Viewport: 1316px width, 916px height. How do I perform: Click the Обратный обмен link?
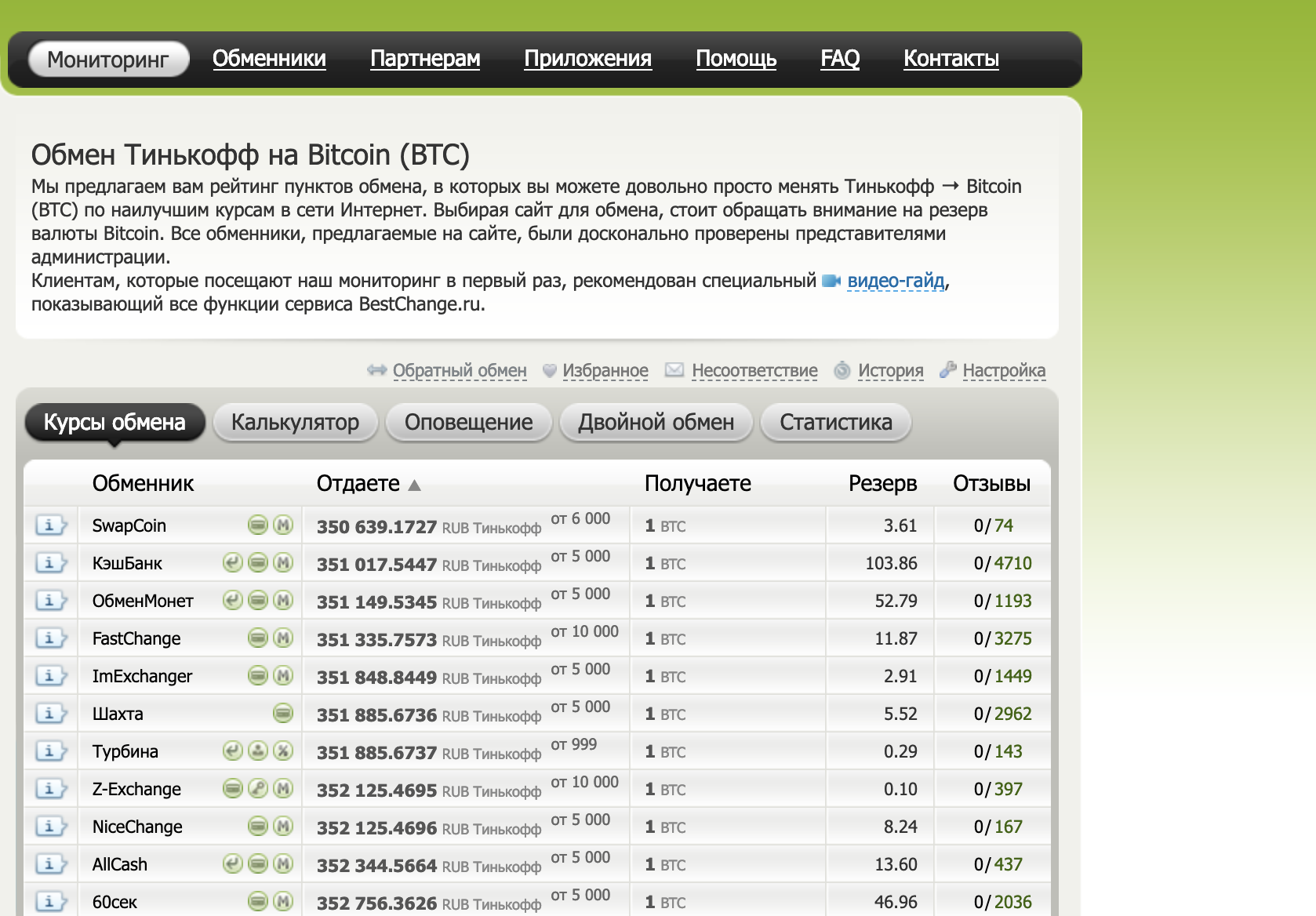460,370
